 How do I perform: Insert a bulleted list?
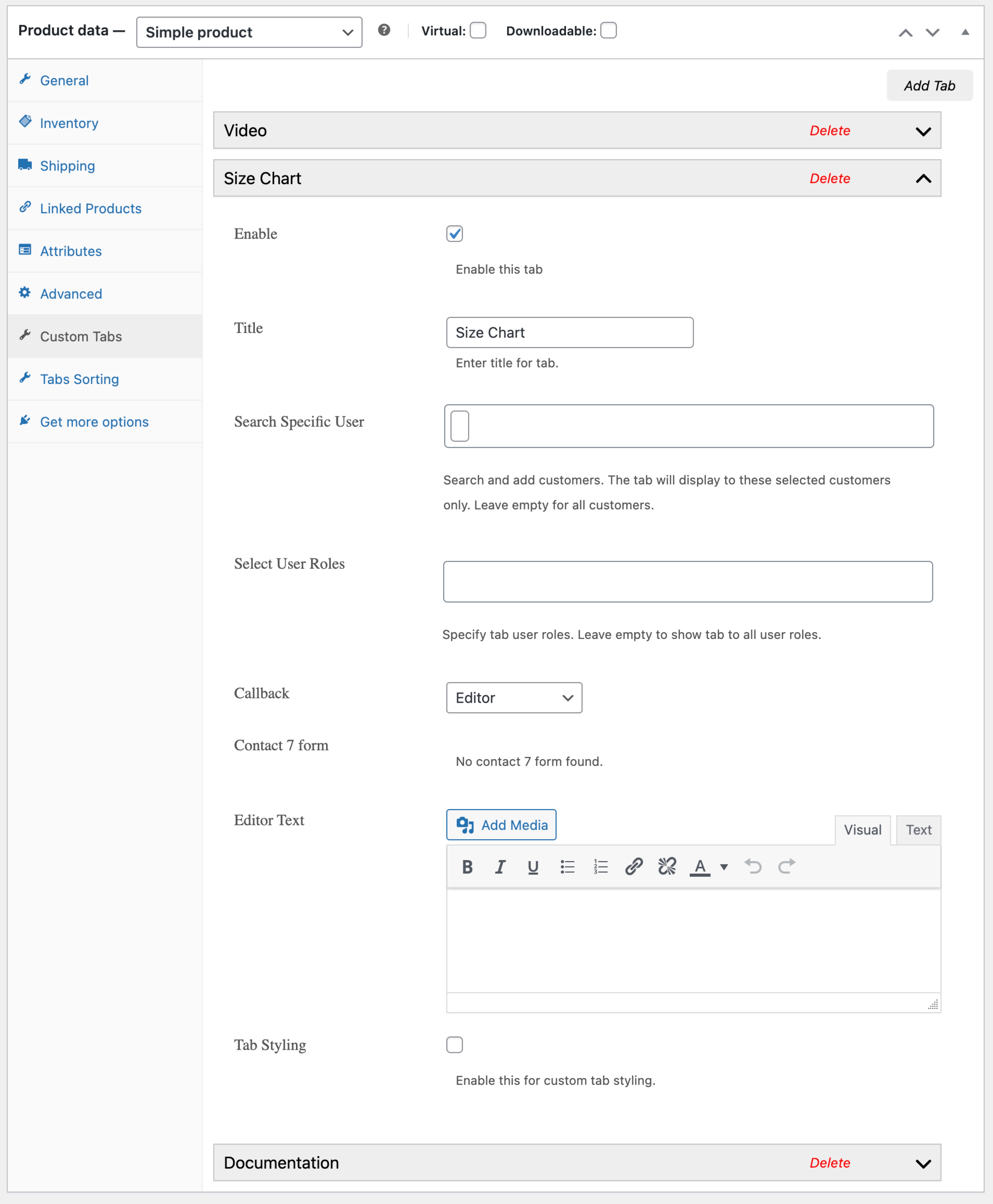[x=567, y=866]
